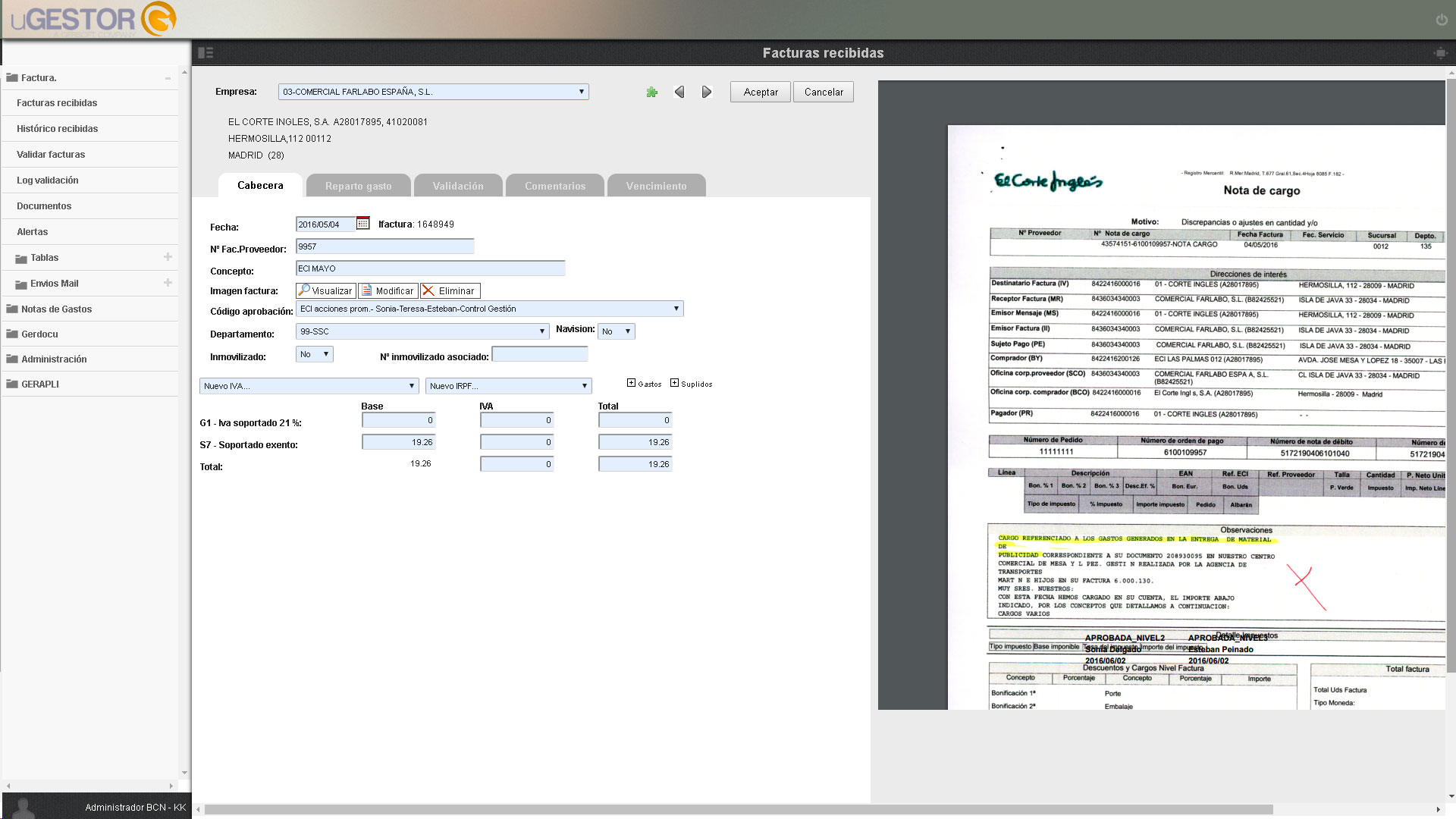Open Validar facturas in the sidebar
Viewport: 1456px width, 819px height.
[91, 155]
